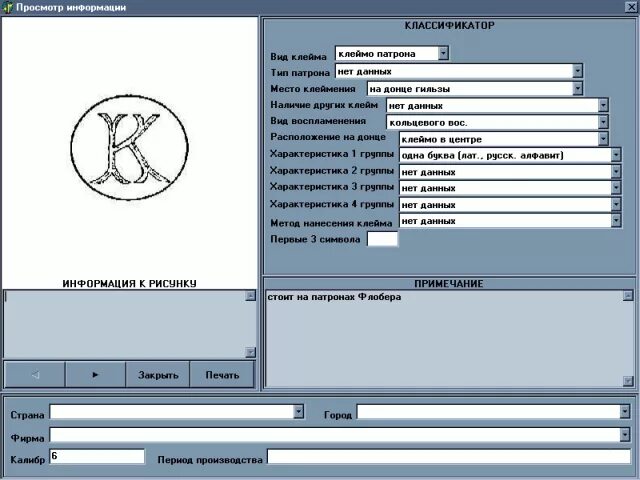Open the Место клеймения dropdown arrow

click(x=577, y=88)
